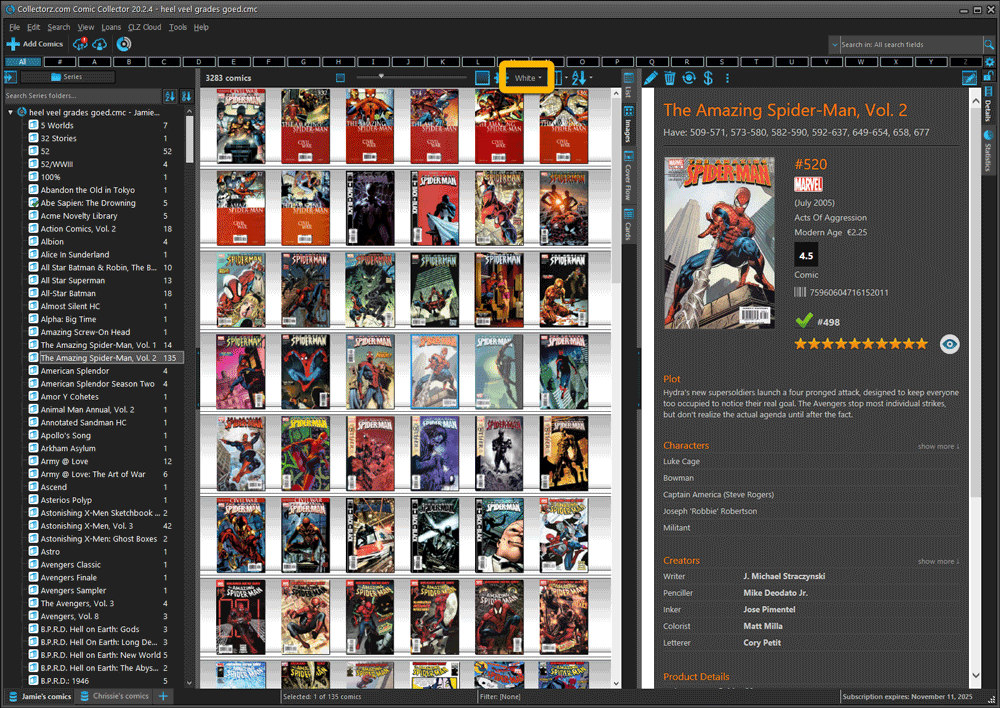Screen dimensions: 1000x708
Task: Click the eye seen-it toggle by stars
Action: (950, 344)
